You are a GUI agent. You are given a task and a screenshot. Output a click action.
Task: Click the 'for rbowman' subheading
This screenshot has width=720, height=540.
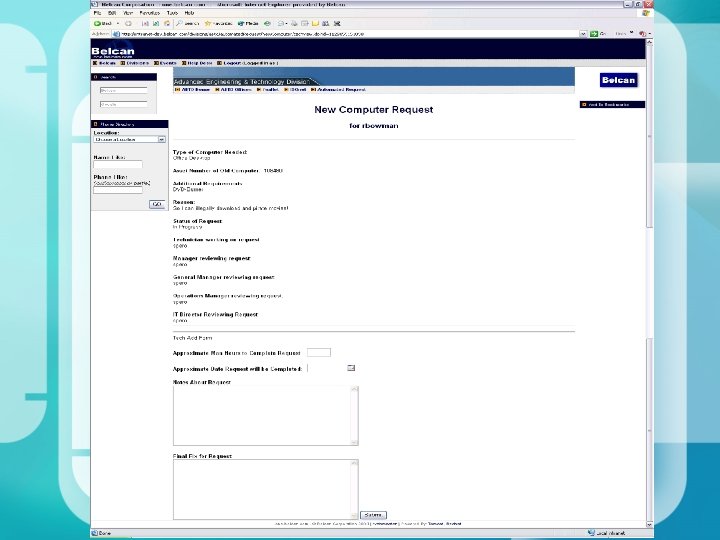pyautogui.click(x=374, y=126)
